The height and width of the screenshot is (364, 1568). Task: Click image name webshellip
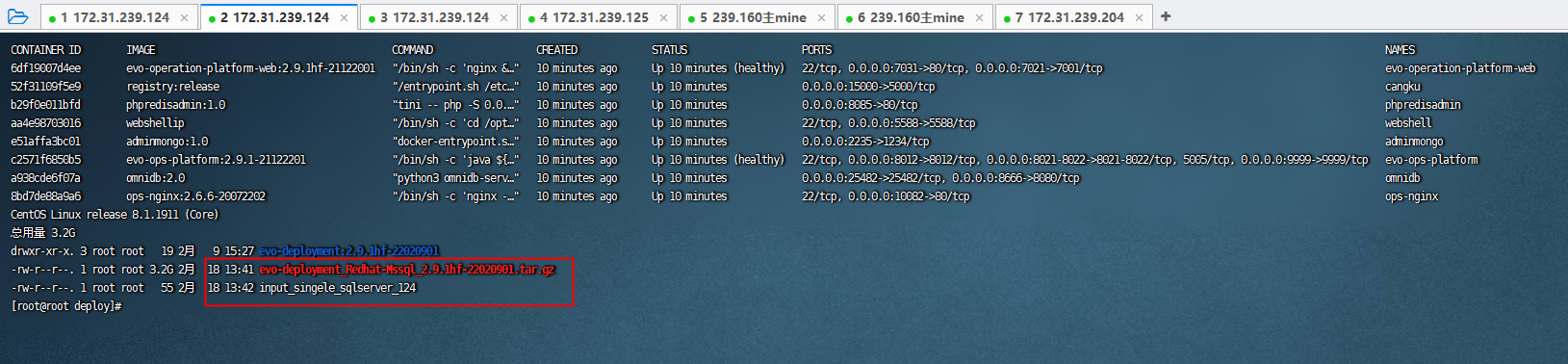click(155, 123)
